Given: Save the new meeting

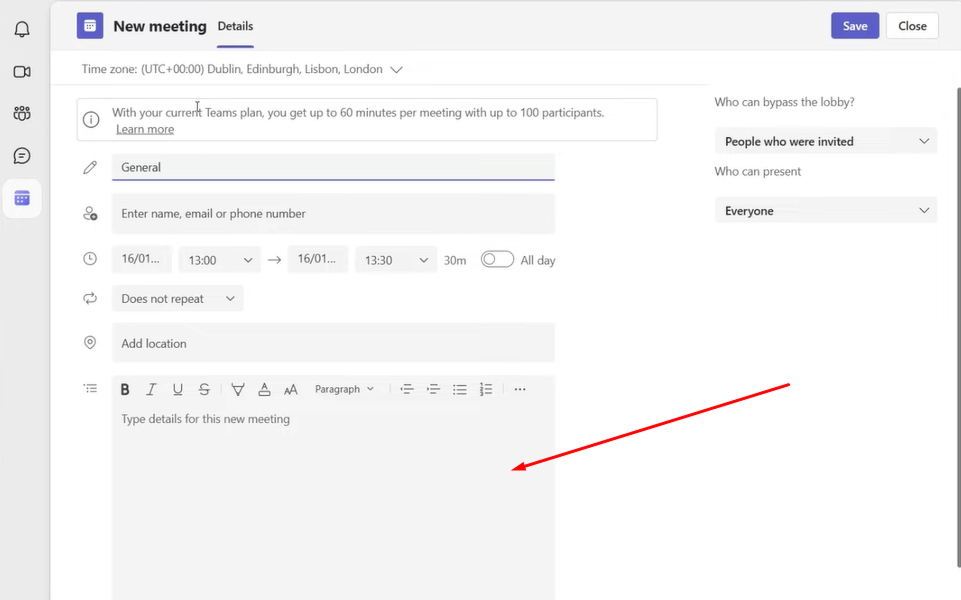Looking at the screenshot, I should click(854, 26).
